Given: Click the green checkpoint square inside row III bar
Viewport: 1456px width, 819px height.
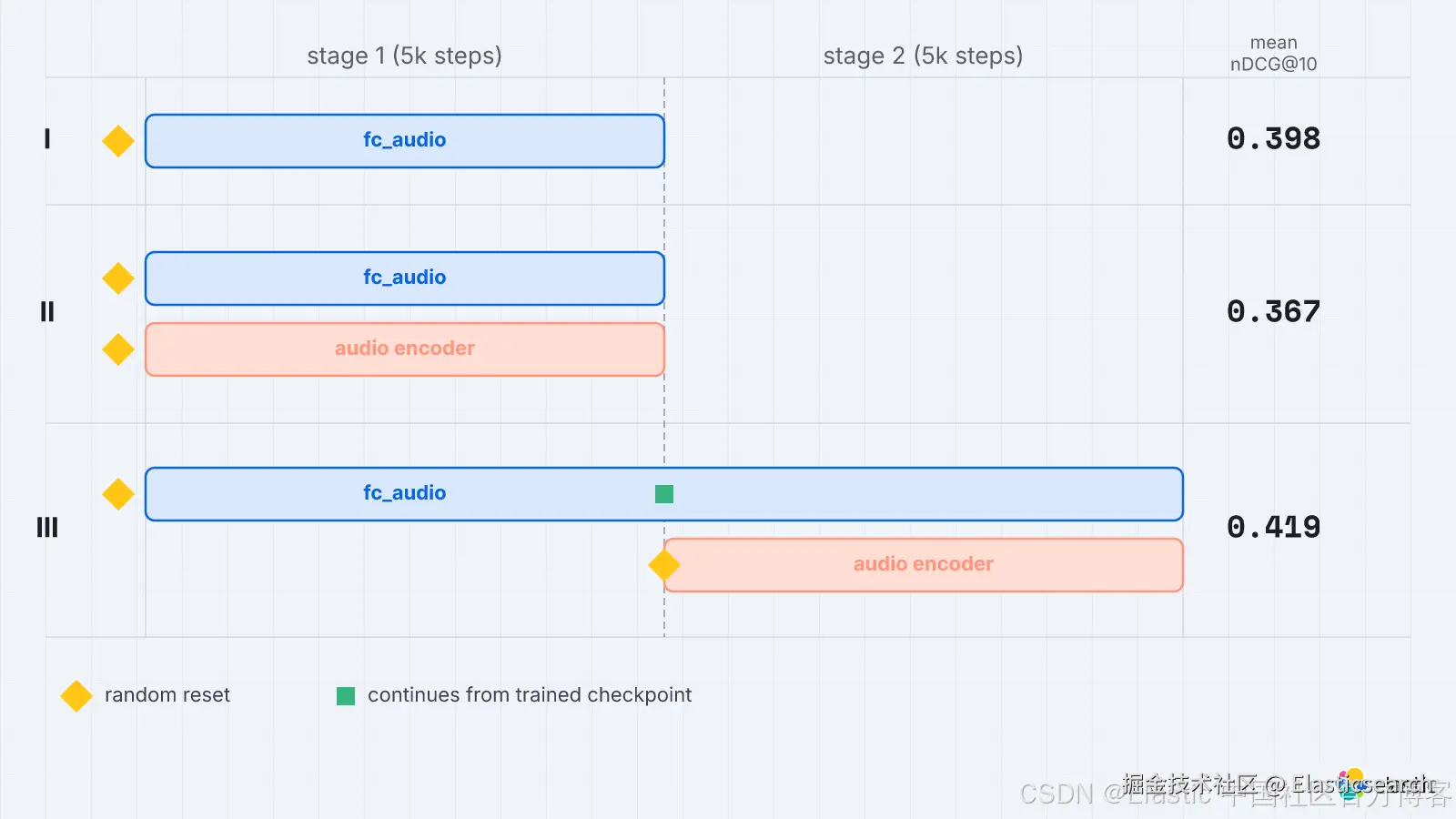Looking at the screenshot, I should point(664,494).
